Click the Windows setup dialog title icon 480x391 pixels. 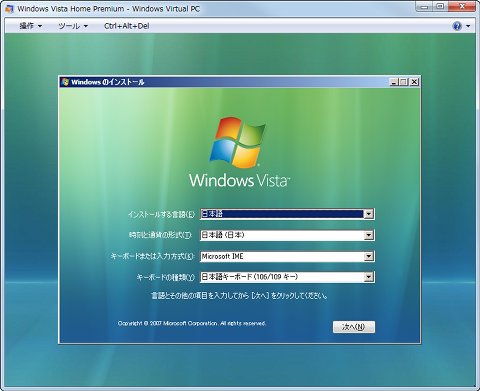point(65,82)
